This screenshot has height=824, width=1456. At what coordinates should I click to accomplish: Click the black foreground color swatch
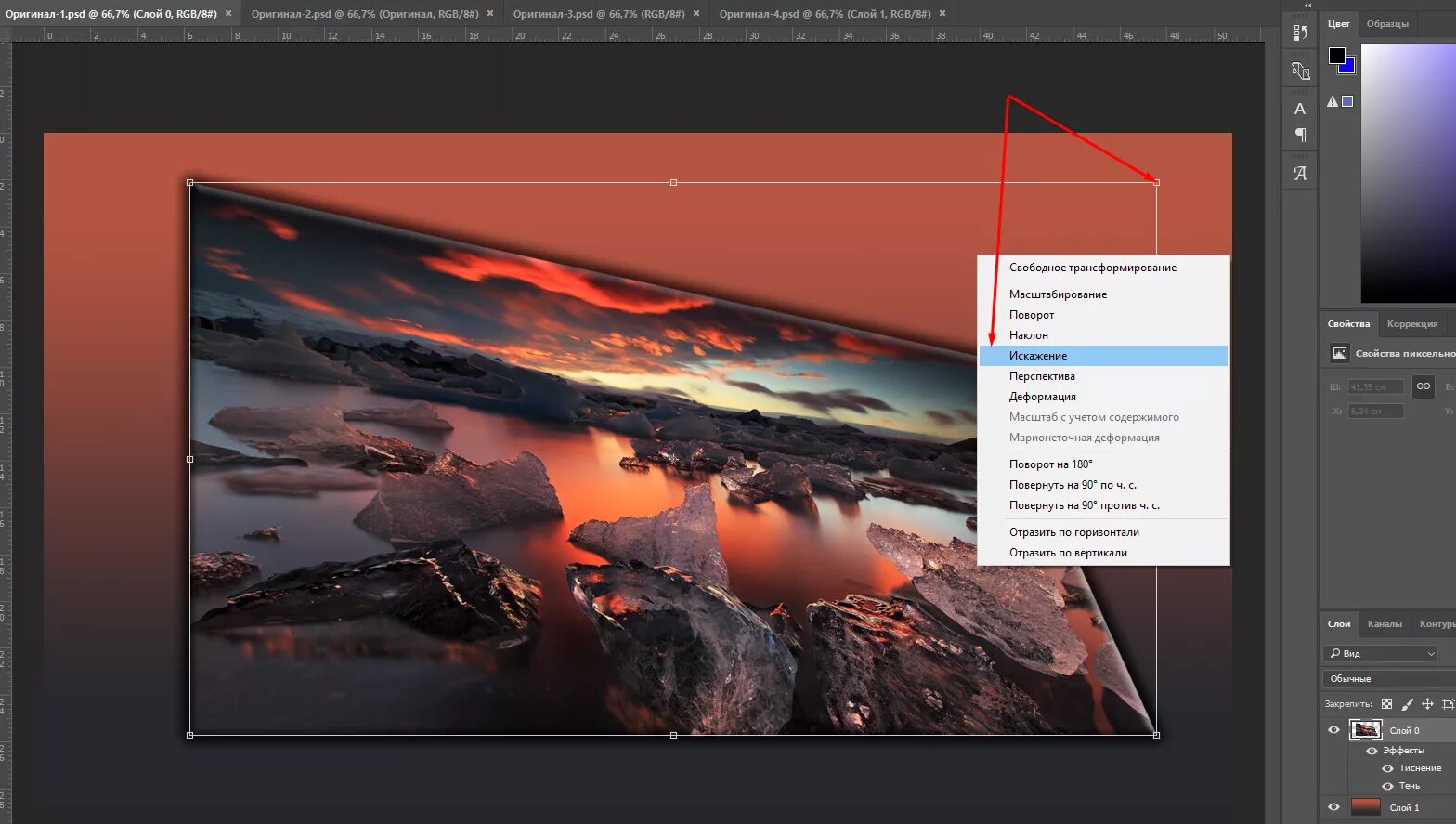point(1336,56)
